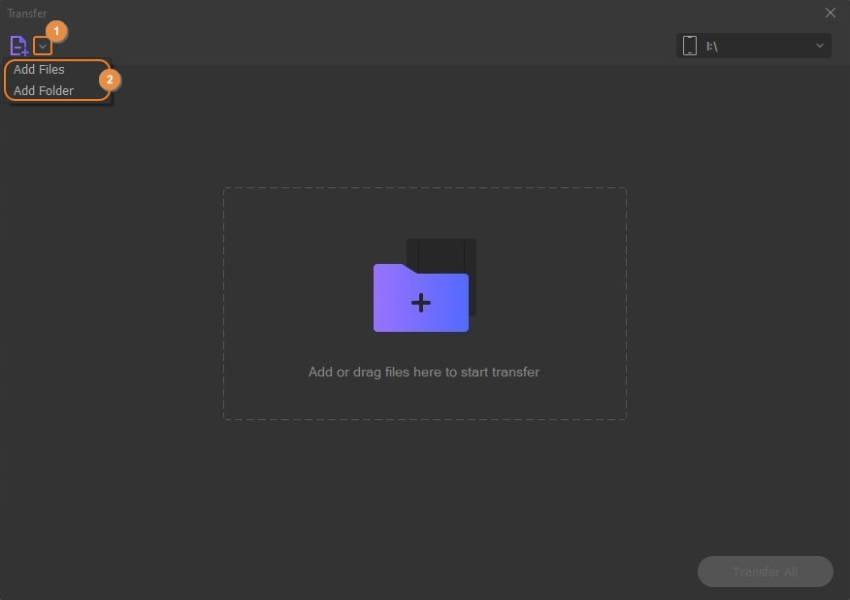Viewport: 850px width, 600px height.
Task: Expand the arrow beside add file icon
Action: coord(42,46)
